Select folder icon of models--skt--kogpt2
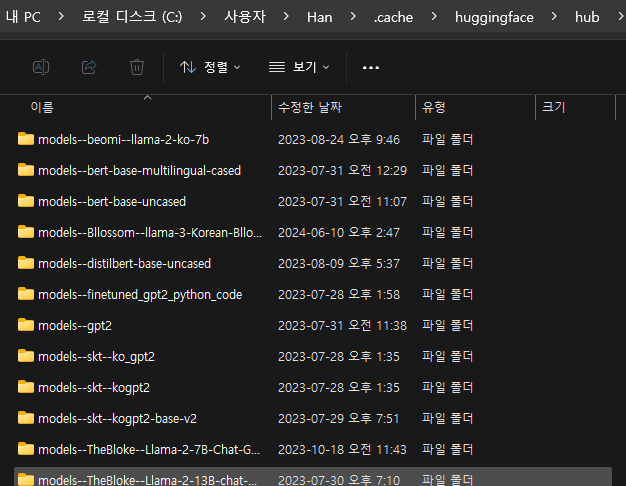 click(x=26, y=387)
